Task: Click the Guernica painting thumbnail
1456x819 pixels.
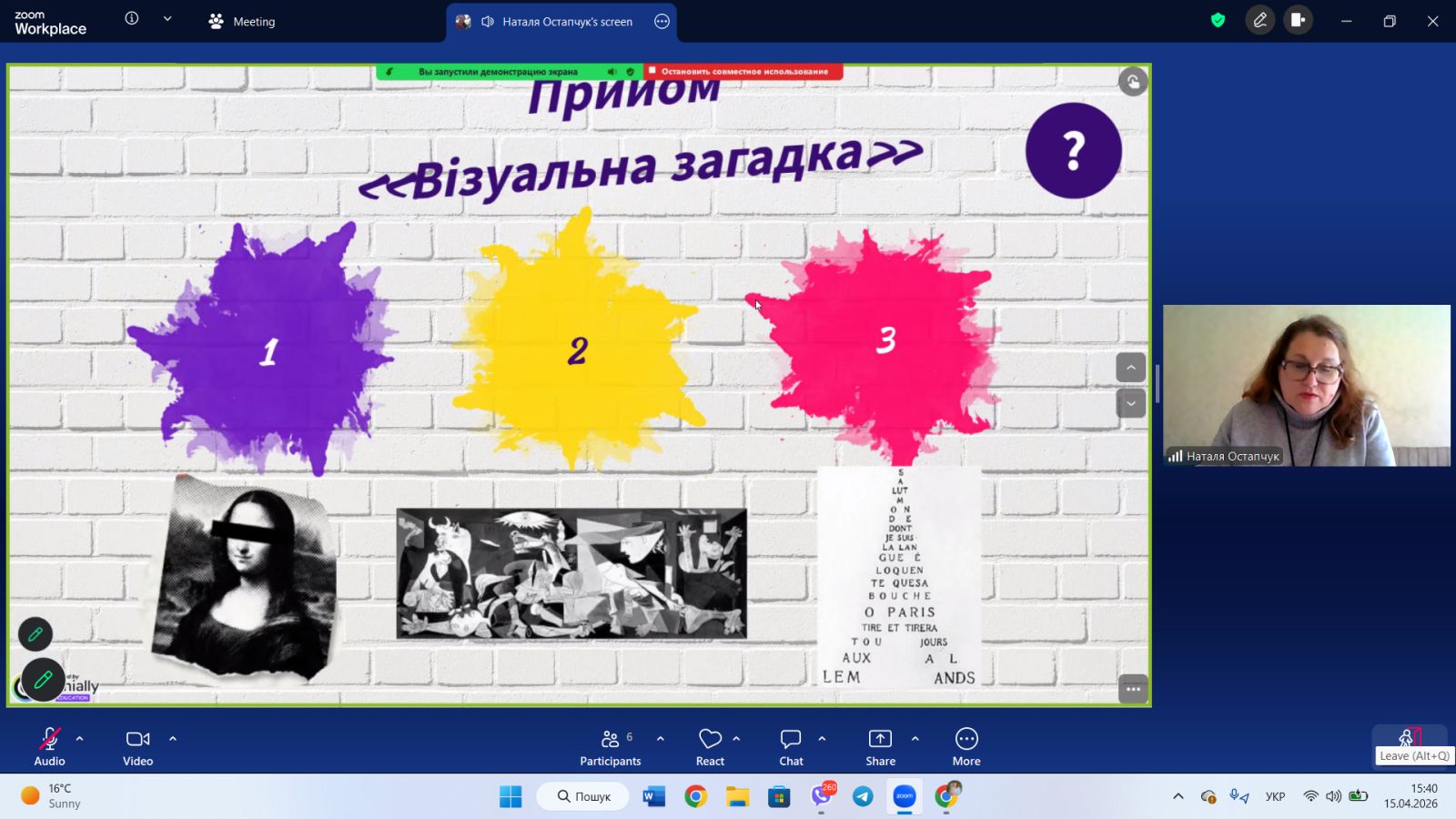Action: point(571,572)
